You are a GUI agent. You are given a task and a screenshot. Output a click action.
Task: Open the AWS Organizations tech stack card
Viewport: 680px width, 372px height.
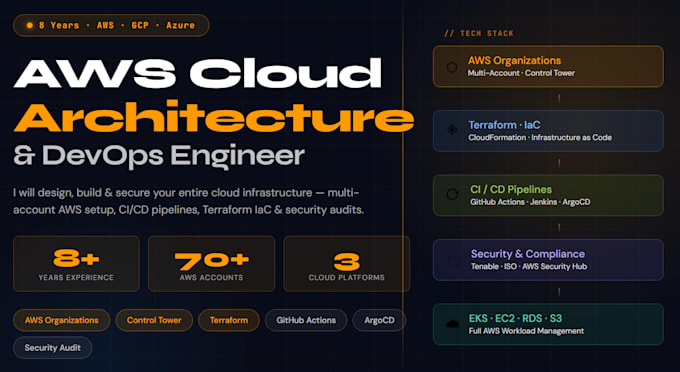(x=548, y=66)
